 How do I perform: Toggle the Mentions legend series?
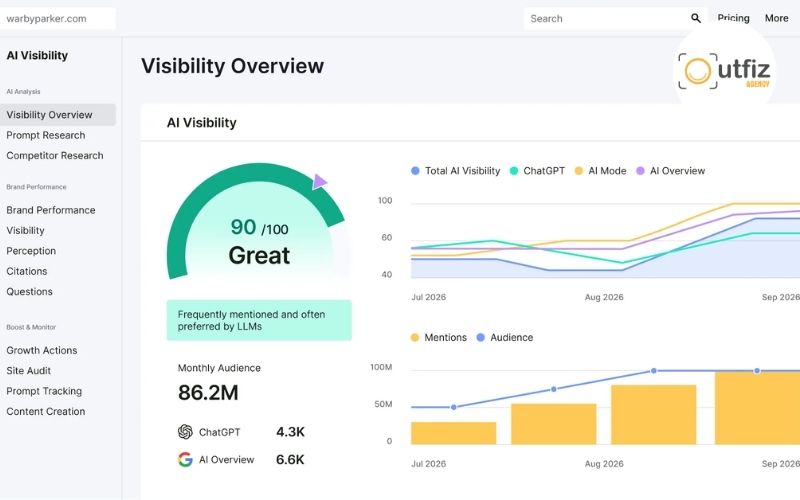(x=439, y=337)
